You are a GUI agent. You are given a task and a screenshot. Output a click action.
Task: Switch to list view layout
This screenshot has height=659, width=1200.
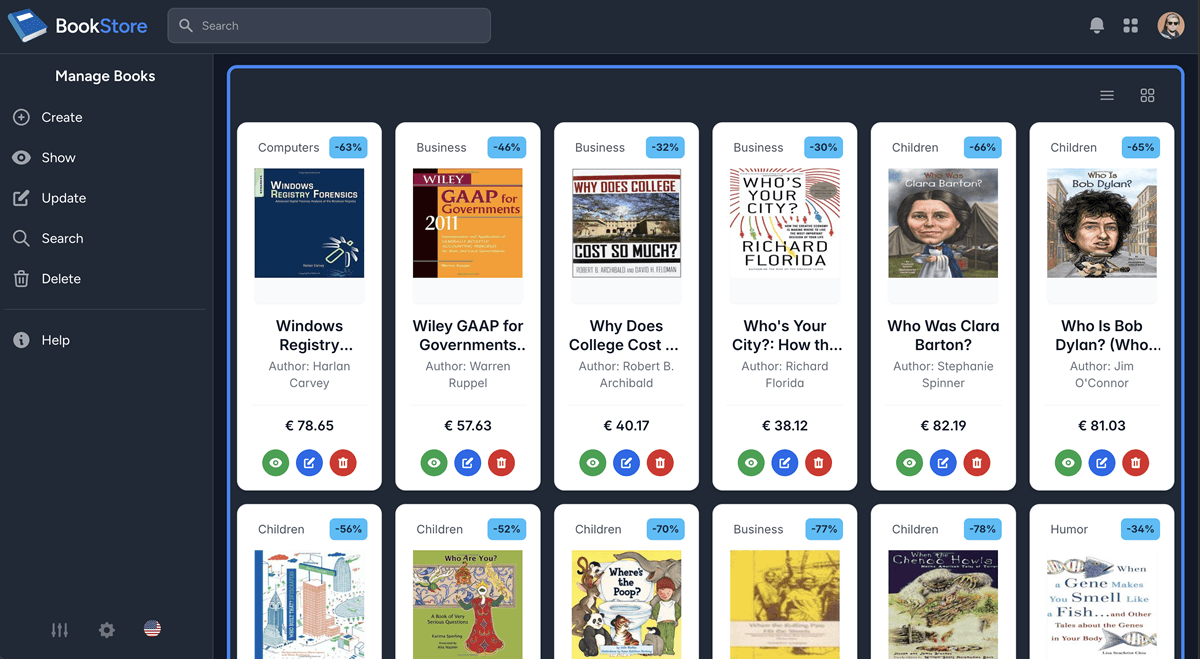click(x=1107, y=95)
